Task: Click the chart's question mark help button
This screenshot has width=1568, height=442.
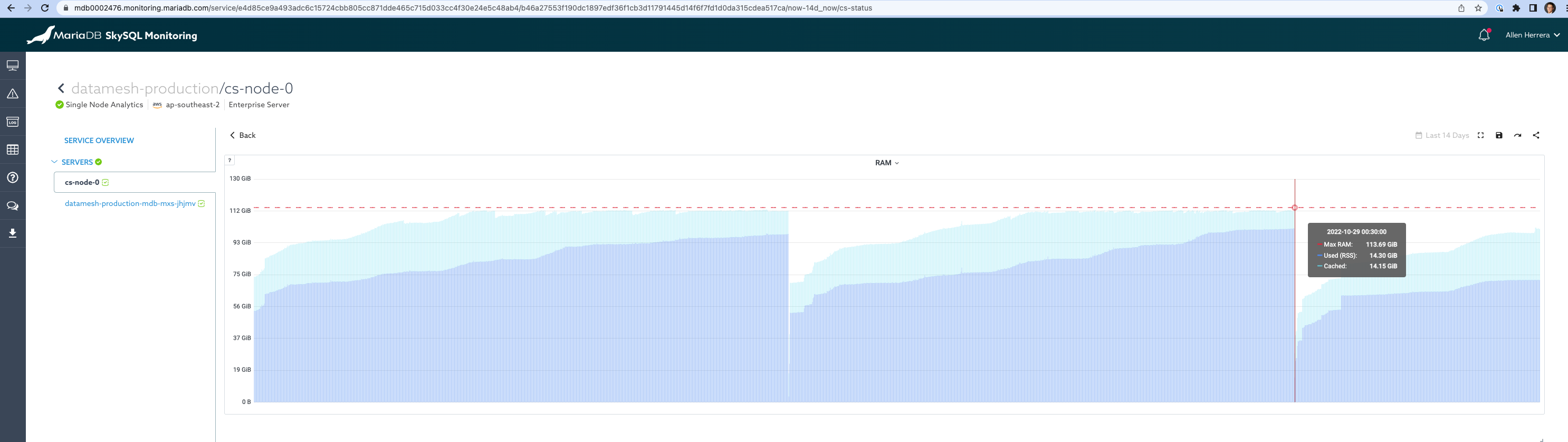Action: (230, 161)
